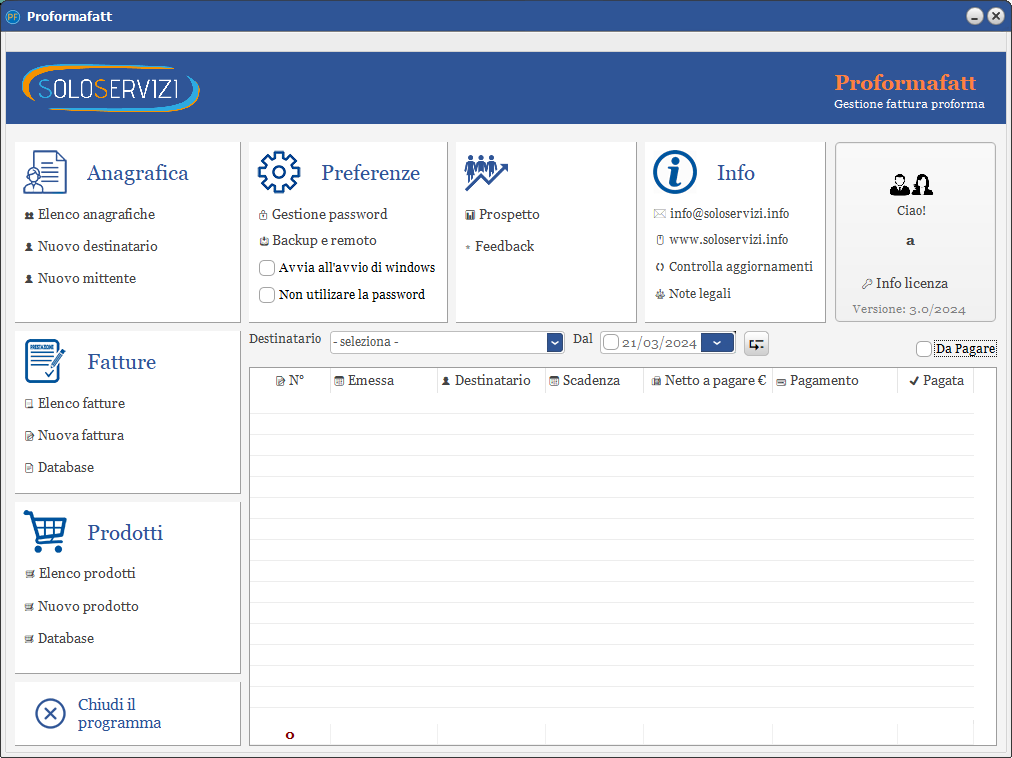
Task: Click the statistics people-chart icon
Action: (x=486, y=172)
